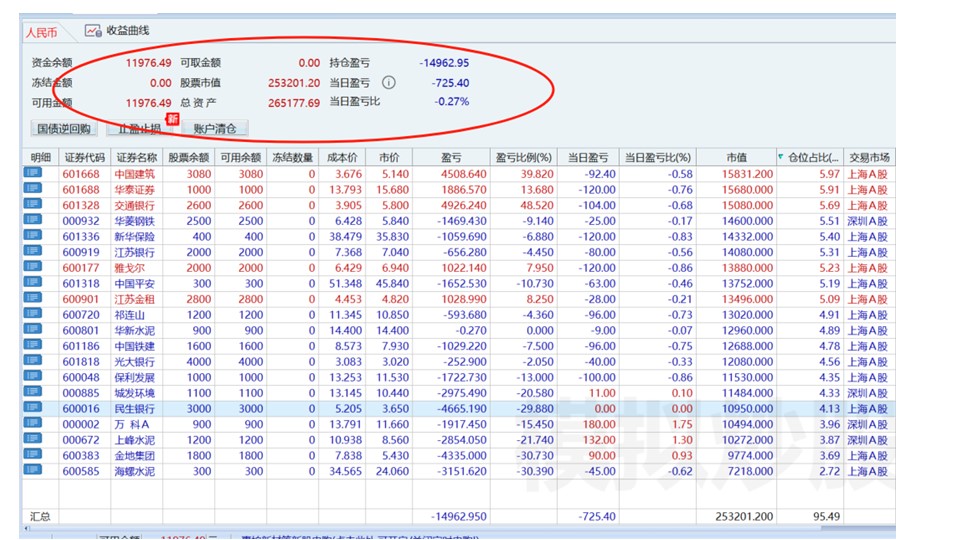The height and width of the screenshot is (540, 960).
Task: Select stock name 万 科A
Action: tap(132, 424)
